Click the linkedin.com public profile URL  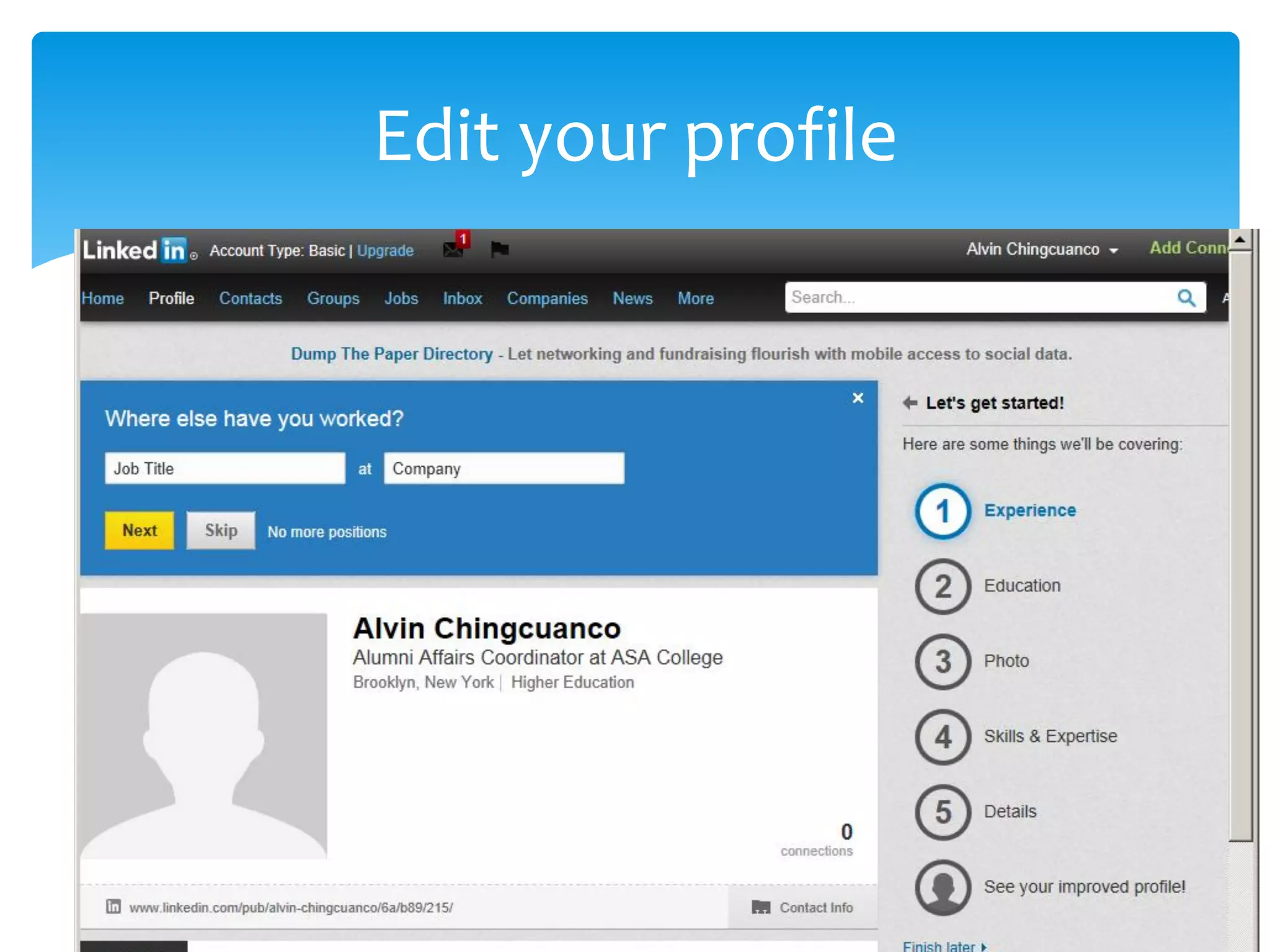click(291, 907)
